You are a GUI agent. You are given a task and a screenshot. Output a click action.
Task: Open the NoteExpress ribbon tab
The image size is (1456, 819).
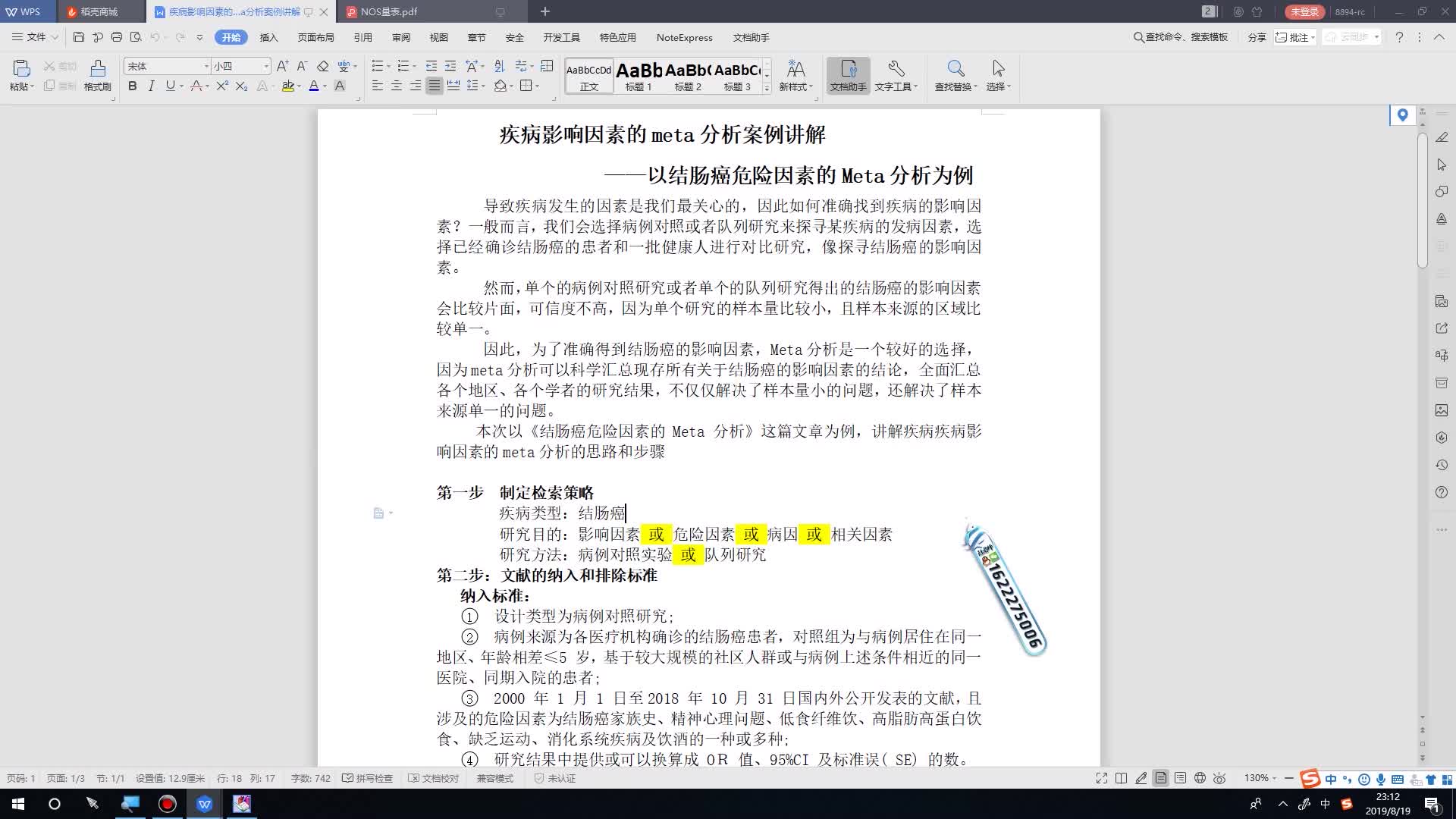click(684, 37)
